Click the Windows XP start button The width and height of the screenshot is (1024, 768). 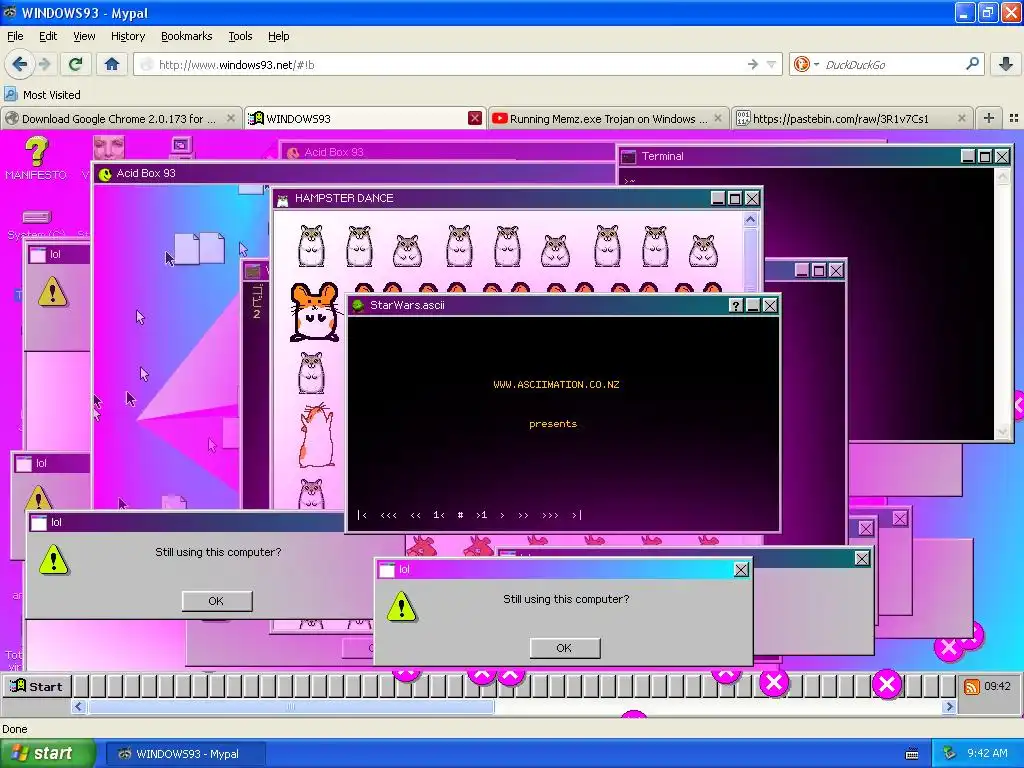pyautogui.click(x=47, y=753)
